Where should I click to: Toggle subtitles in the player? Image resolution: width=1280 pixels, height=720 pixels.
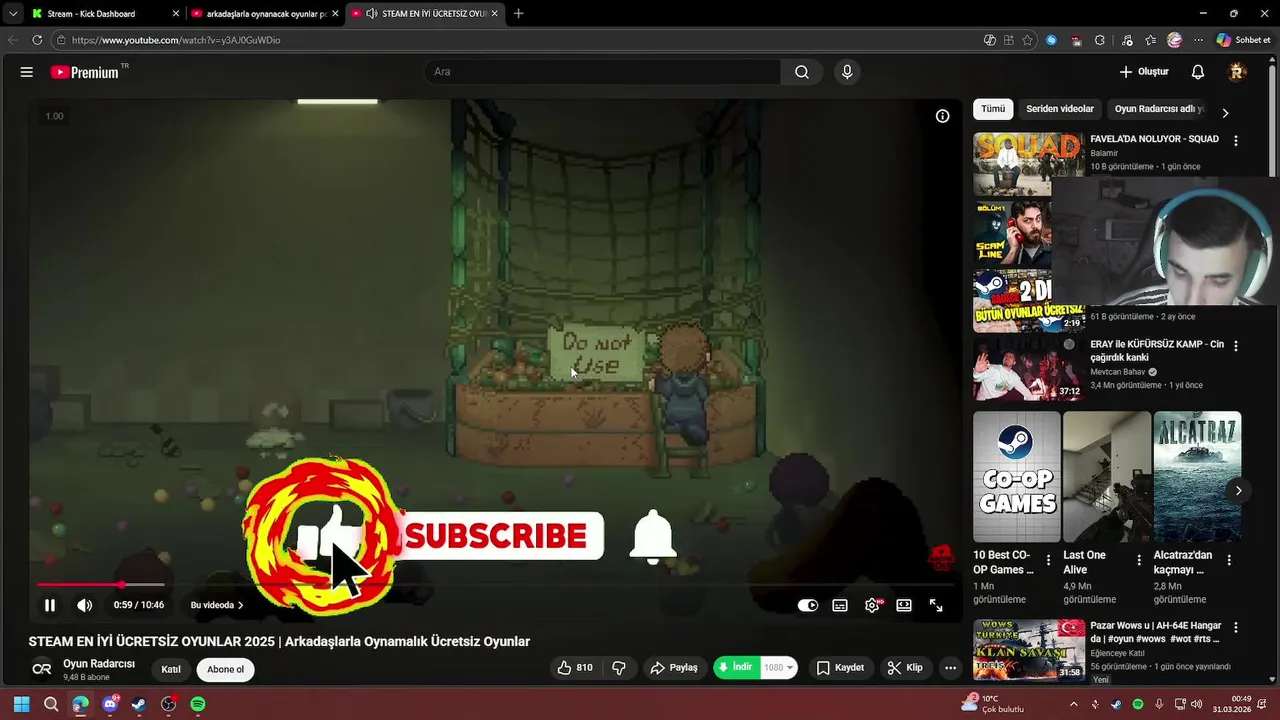[840, 605]
